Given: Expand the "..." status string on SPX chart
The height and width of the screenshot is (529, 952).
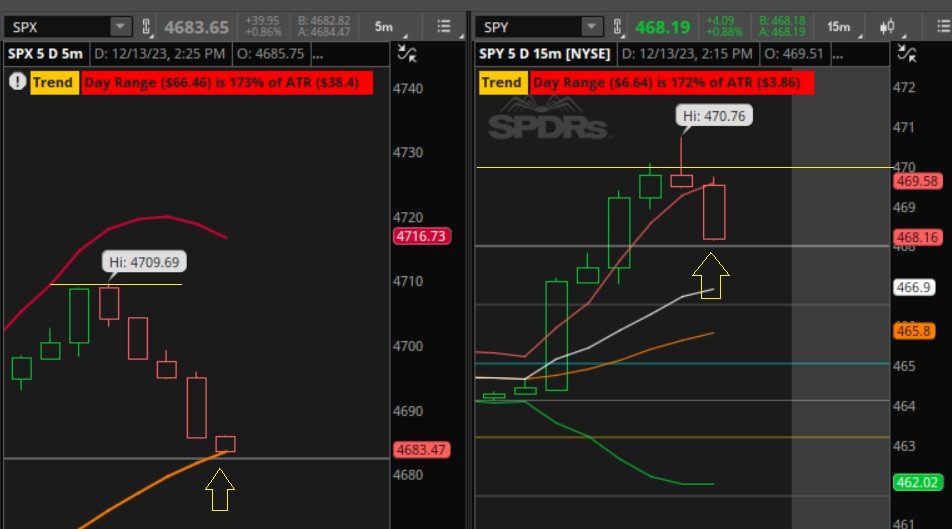Looking at the screenshot, I should point(318,53).
